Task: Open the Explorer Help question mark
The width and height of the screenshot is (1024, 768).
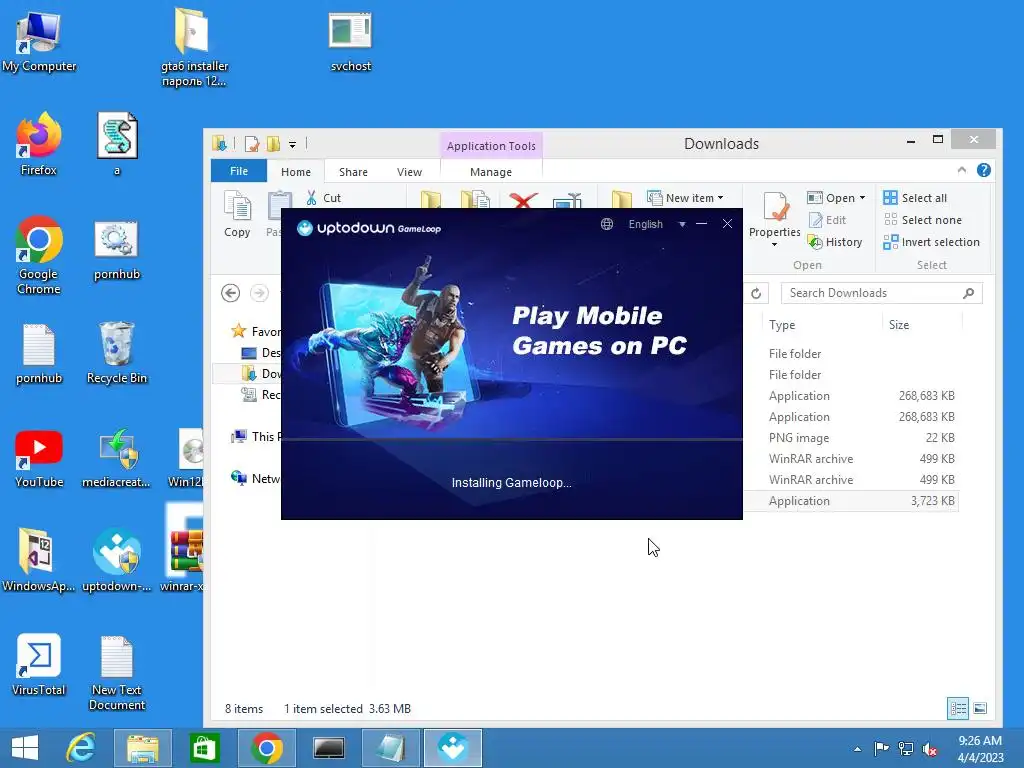Action: (984, 170)
